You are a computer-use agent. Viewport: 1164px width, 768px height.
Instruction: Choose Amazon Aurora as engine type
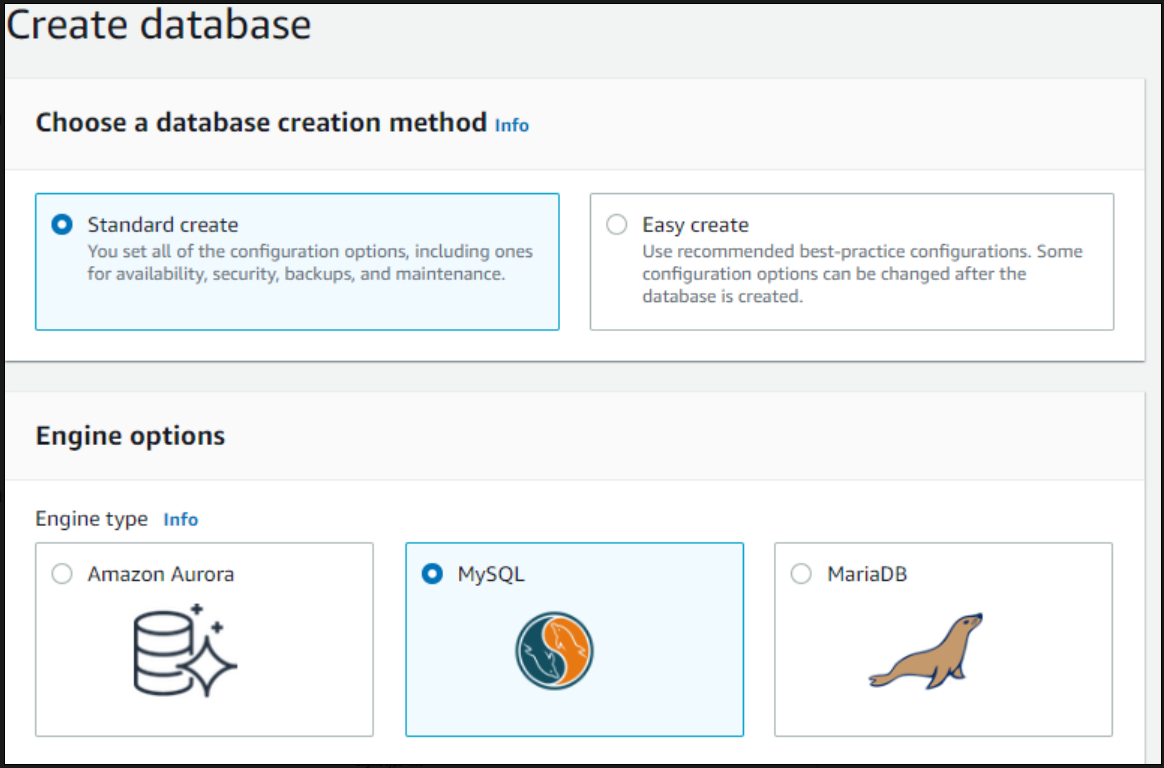pyautogui.click(x=62, y=574)
